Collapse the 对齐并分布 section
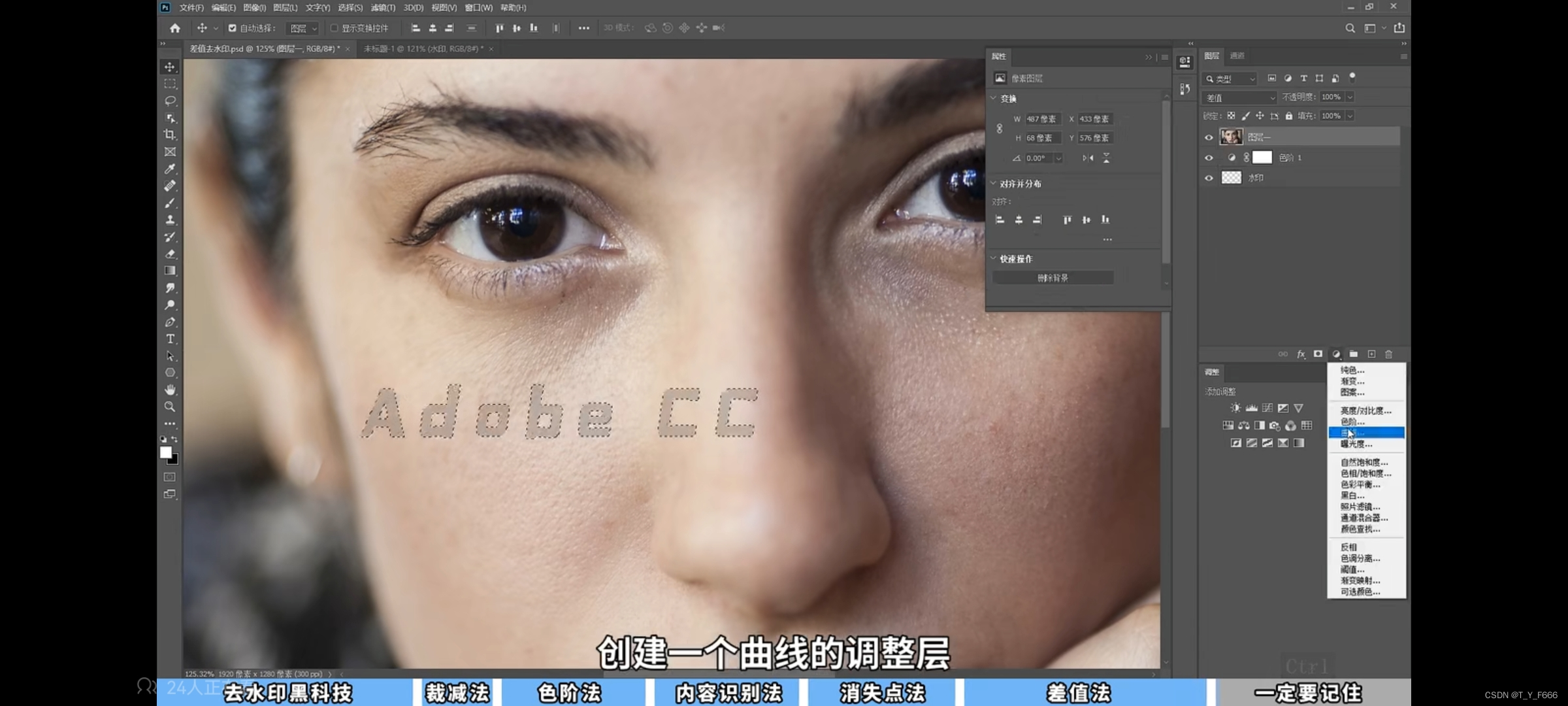This screenshot has width=1568, height=706. 994,184
